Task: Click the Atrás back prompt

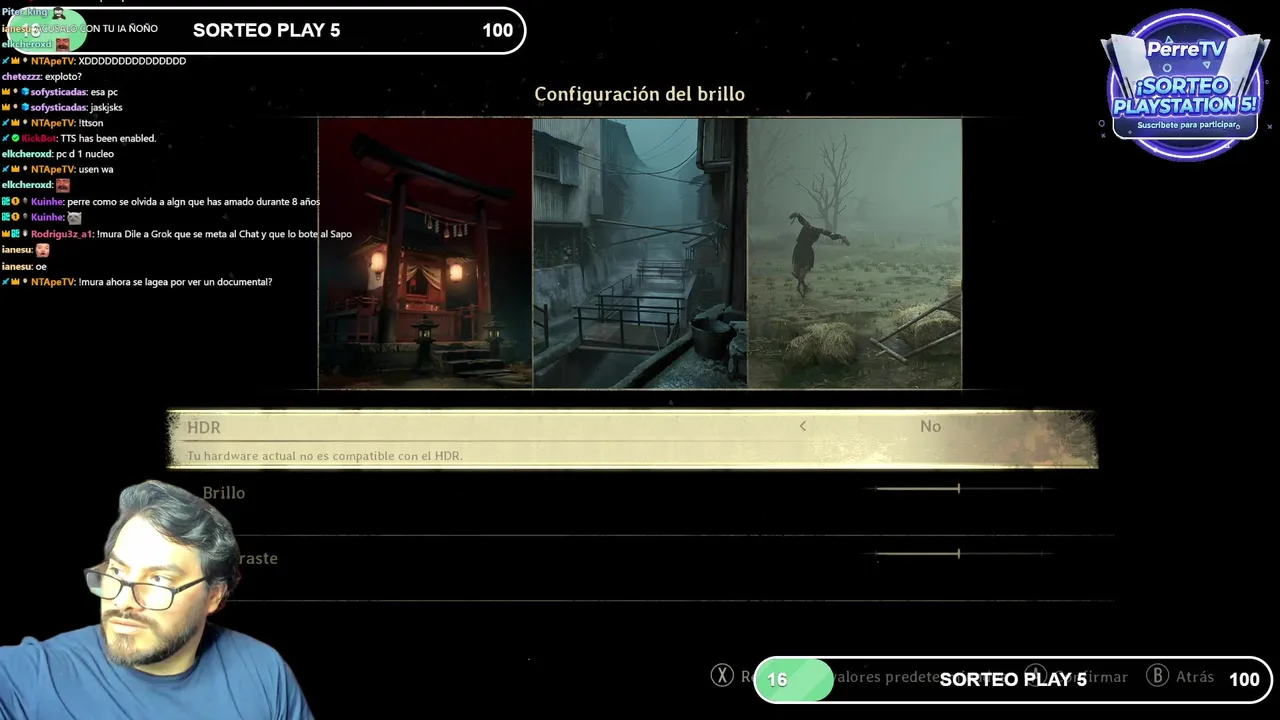Action: [x=1195, y=677]
